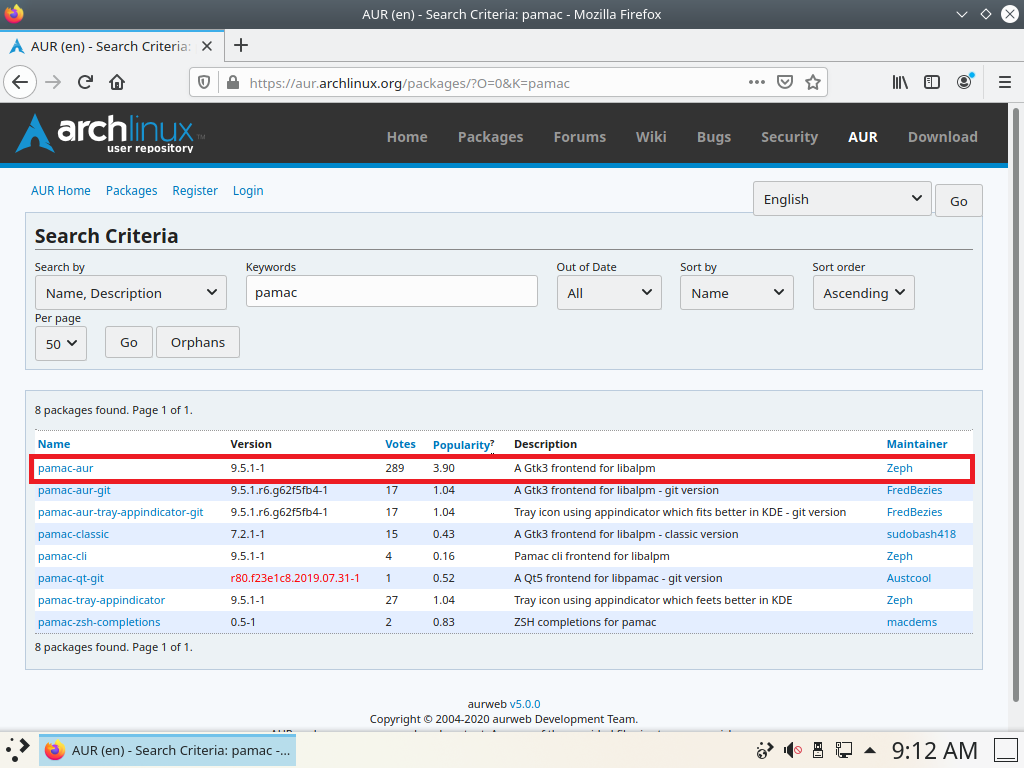The height and width of the screenshot is (768, 1024).
Task: Click the Orphans button
Action: [198, 342]
